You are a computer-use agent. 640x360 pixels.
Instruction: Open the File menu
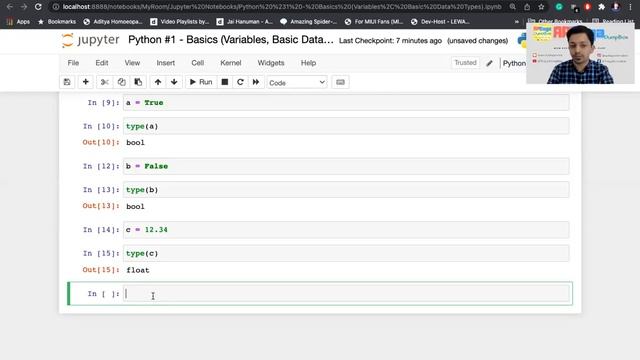73,63
